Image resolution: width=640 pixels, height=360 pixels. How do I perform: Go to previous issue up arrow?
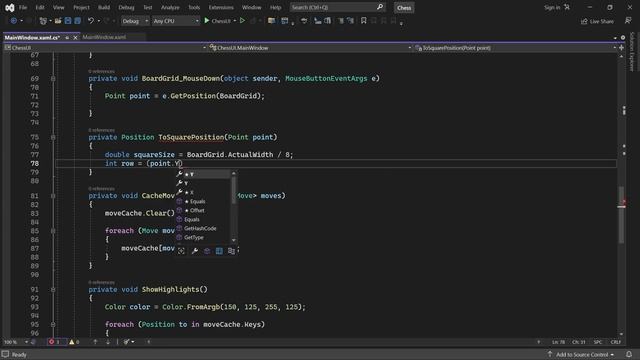point(95,342)
